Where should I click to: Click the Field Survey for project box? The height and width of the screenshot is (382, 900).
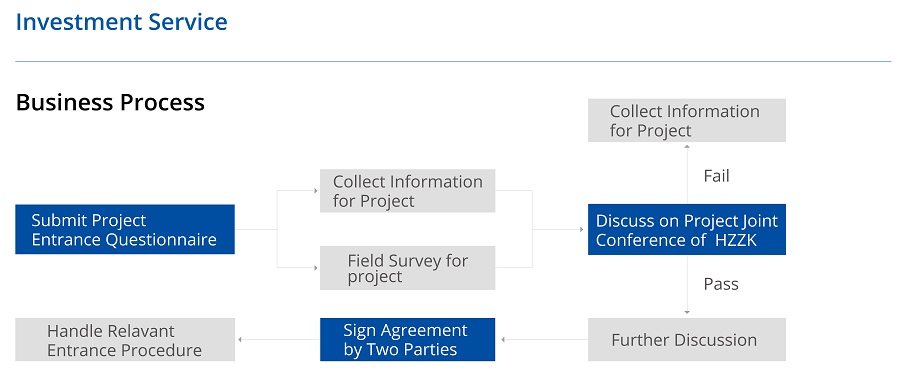tap(408, 268)
